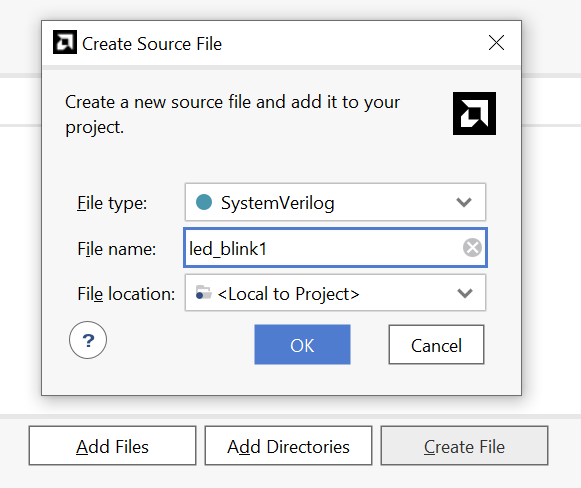Screen dimensions: 581x488
Task: Open help with the question mark button
Action: [88, 340]
